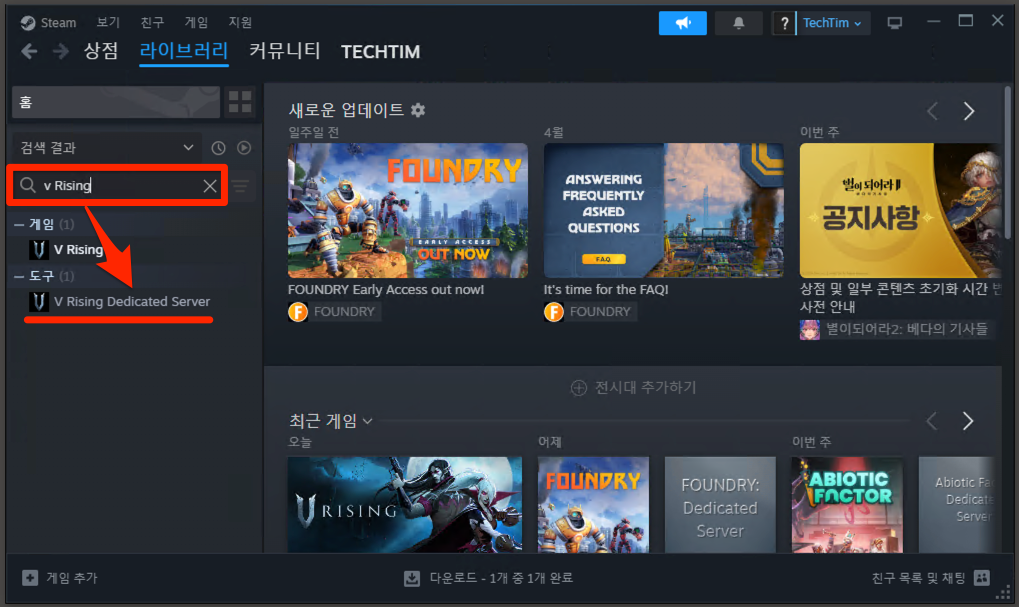Image resolution: width=1019 pixels, height=607 pixels.
Task: Click the forward navigation arrow
Action: 60,51
